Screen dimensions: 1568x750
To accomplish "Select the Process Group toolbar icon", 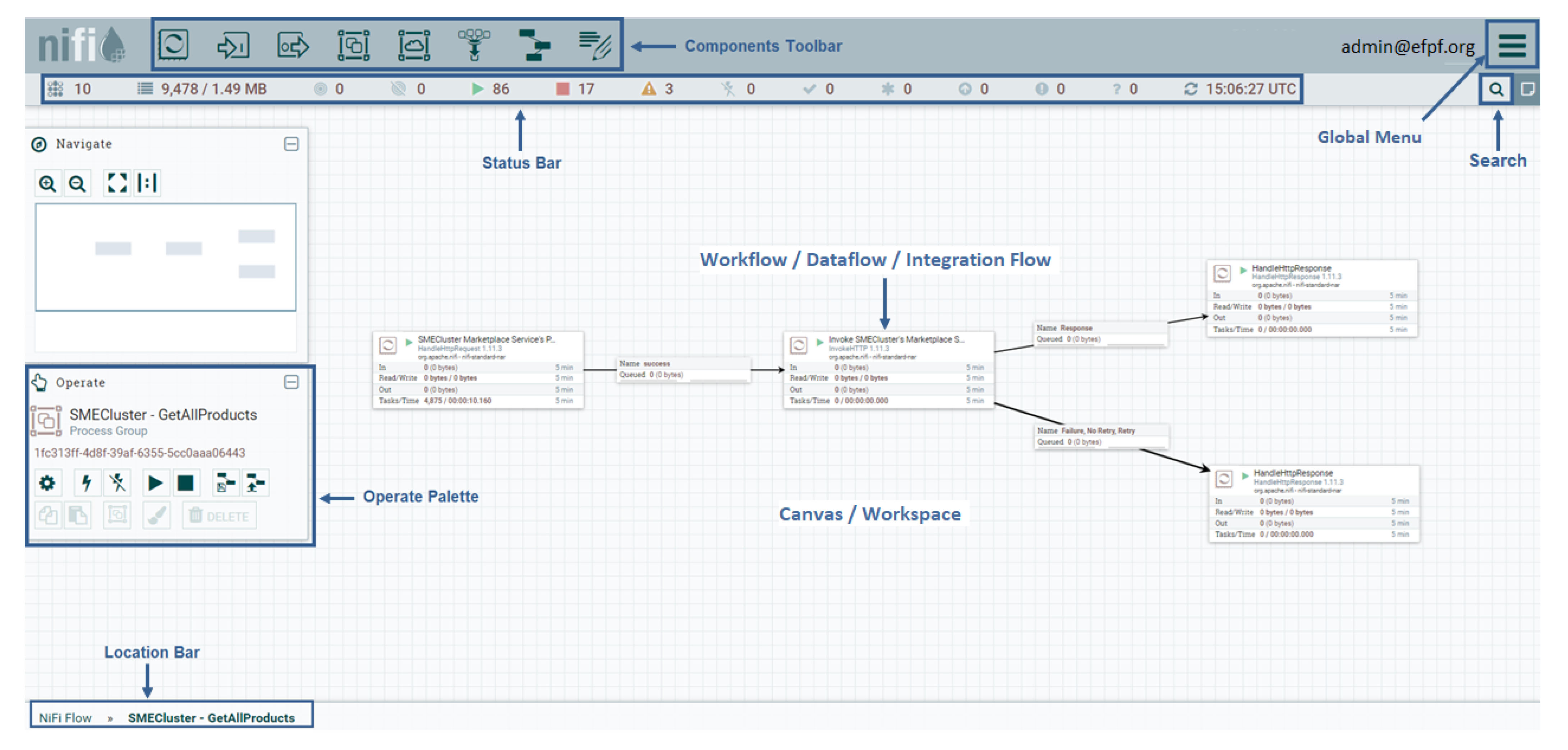I will click(354, 45).
